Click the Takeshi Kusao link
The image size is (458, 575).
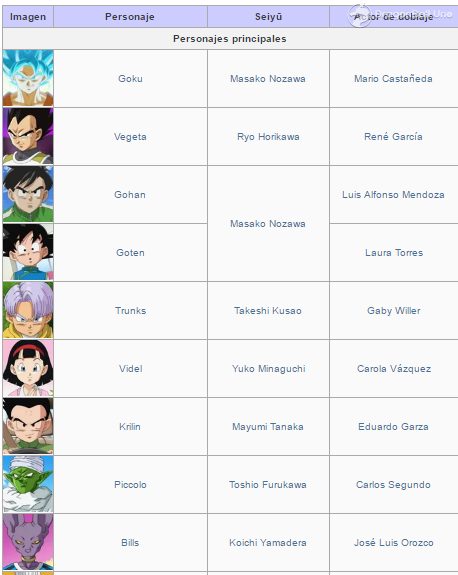point(268,311)
